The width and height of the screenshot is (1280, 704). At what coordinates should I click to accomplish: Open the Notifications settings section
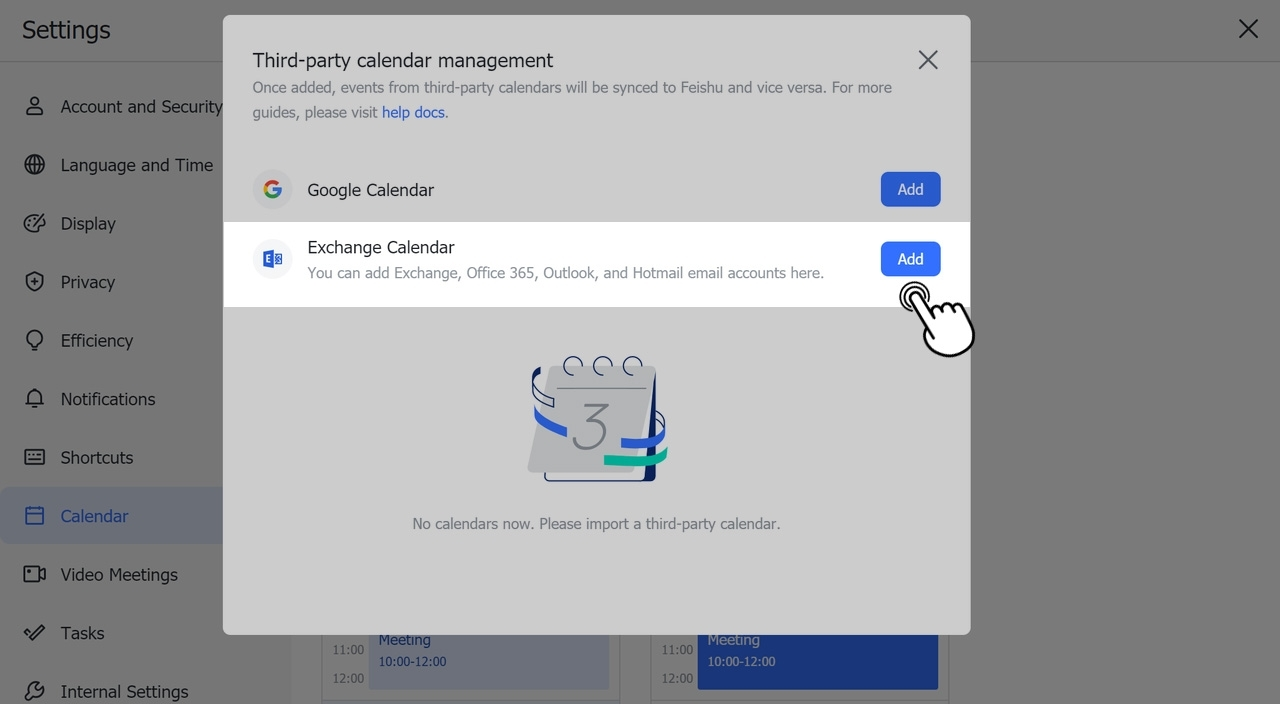pos(107,399)
